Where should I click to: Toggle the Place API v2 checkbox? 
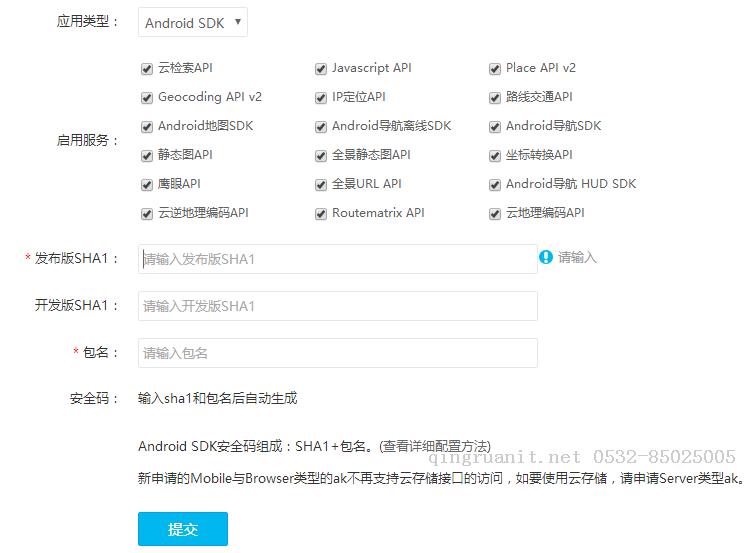point(495,69)
